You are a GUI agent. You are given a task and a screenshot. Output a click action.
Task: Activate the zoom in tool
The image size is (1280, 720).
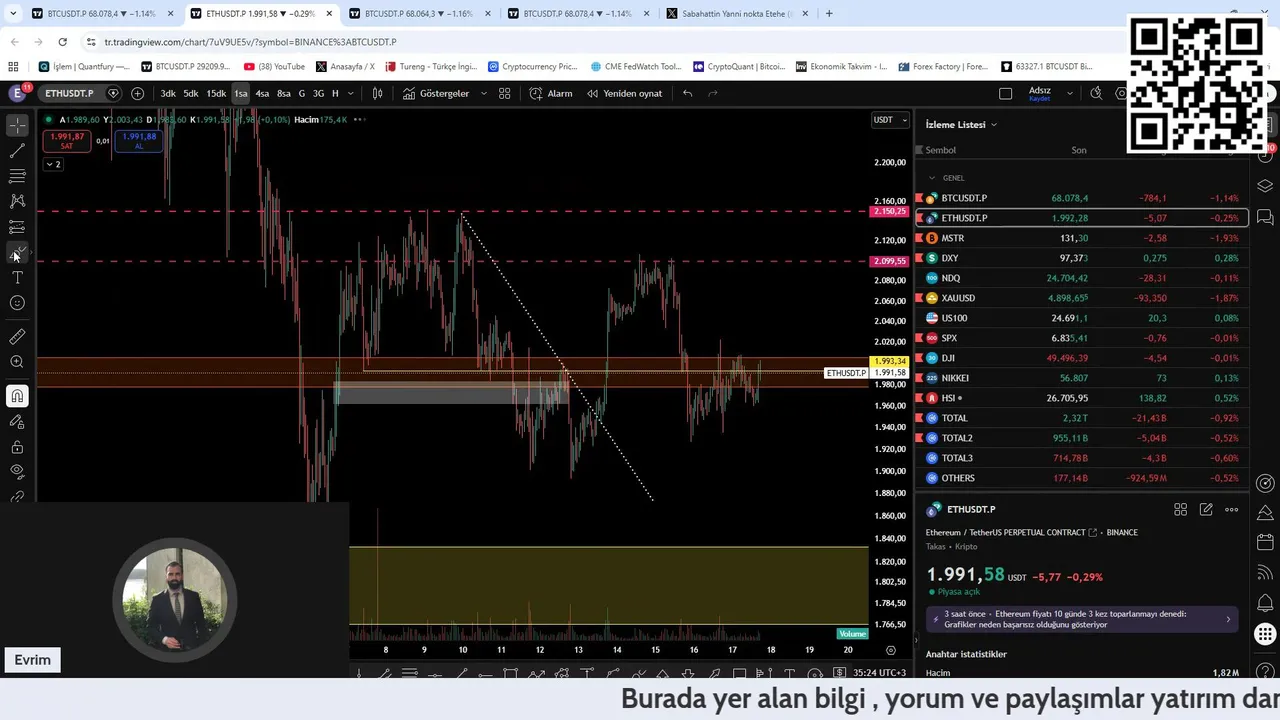17,362
